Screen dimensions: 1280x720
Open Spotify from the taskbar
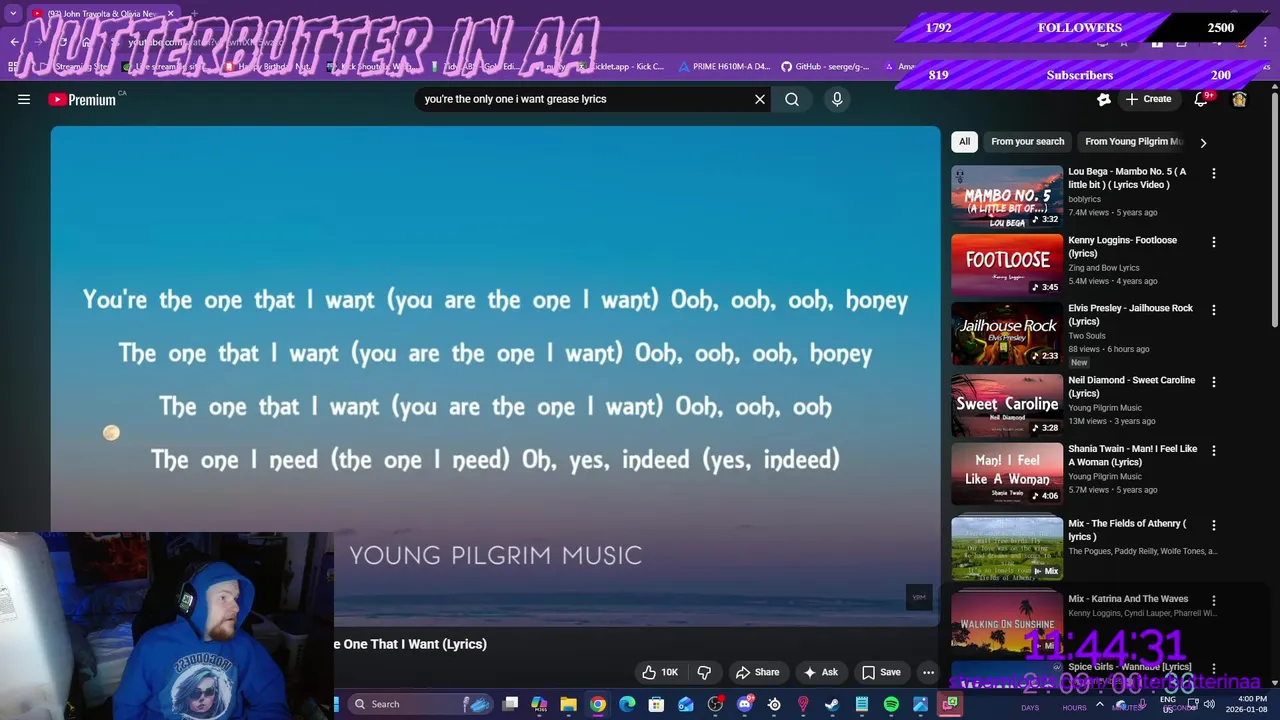coord(891,704)
